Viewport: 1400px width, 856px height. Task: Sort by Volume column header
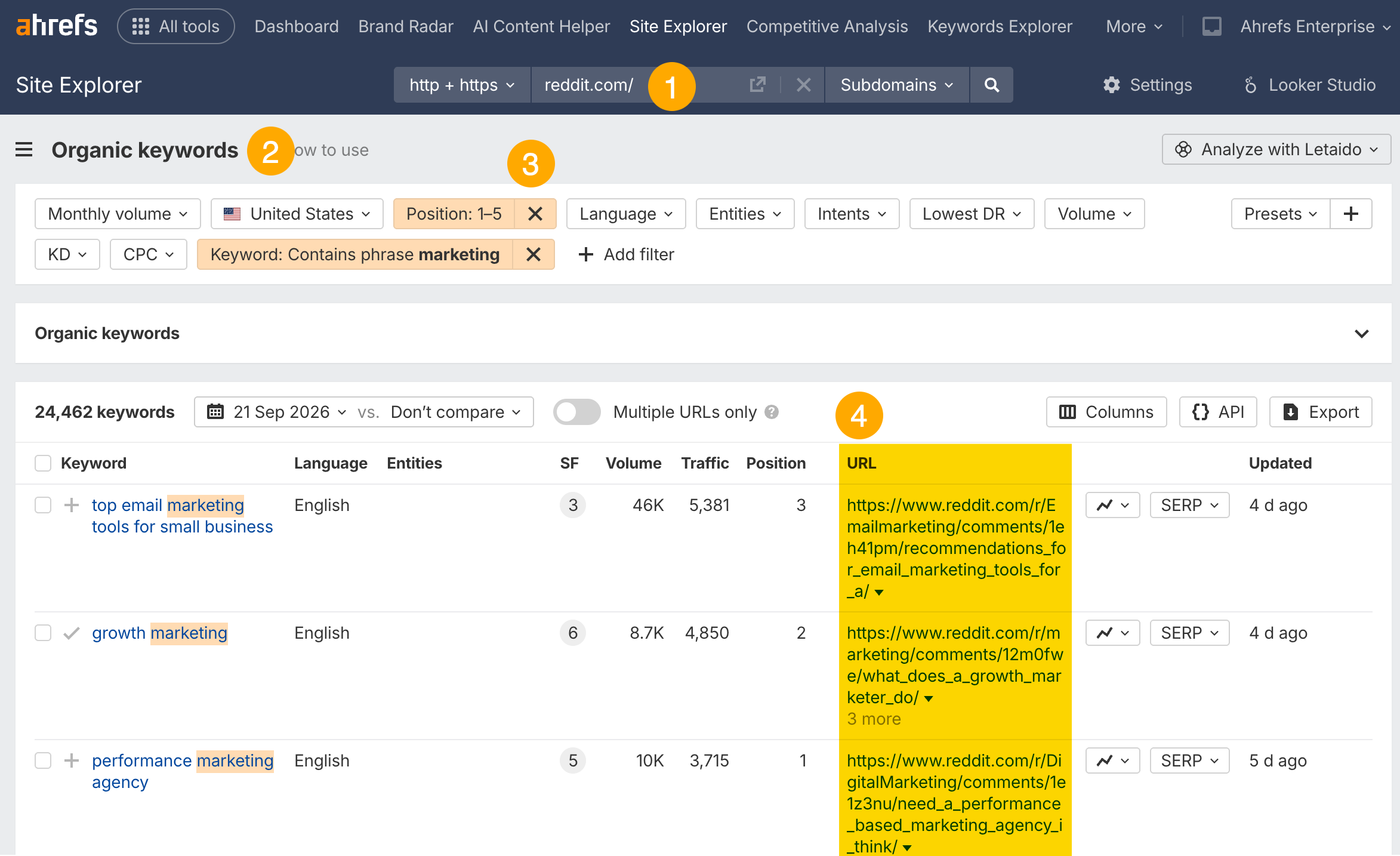633,463
